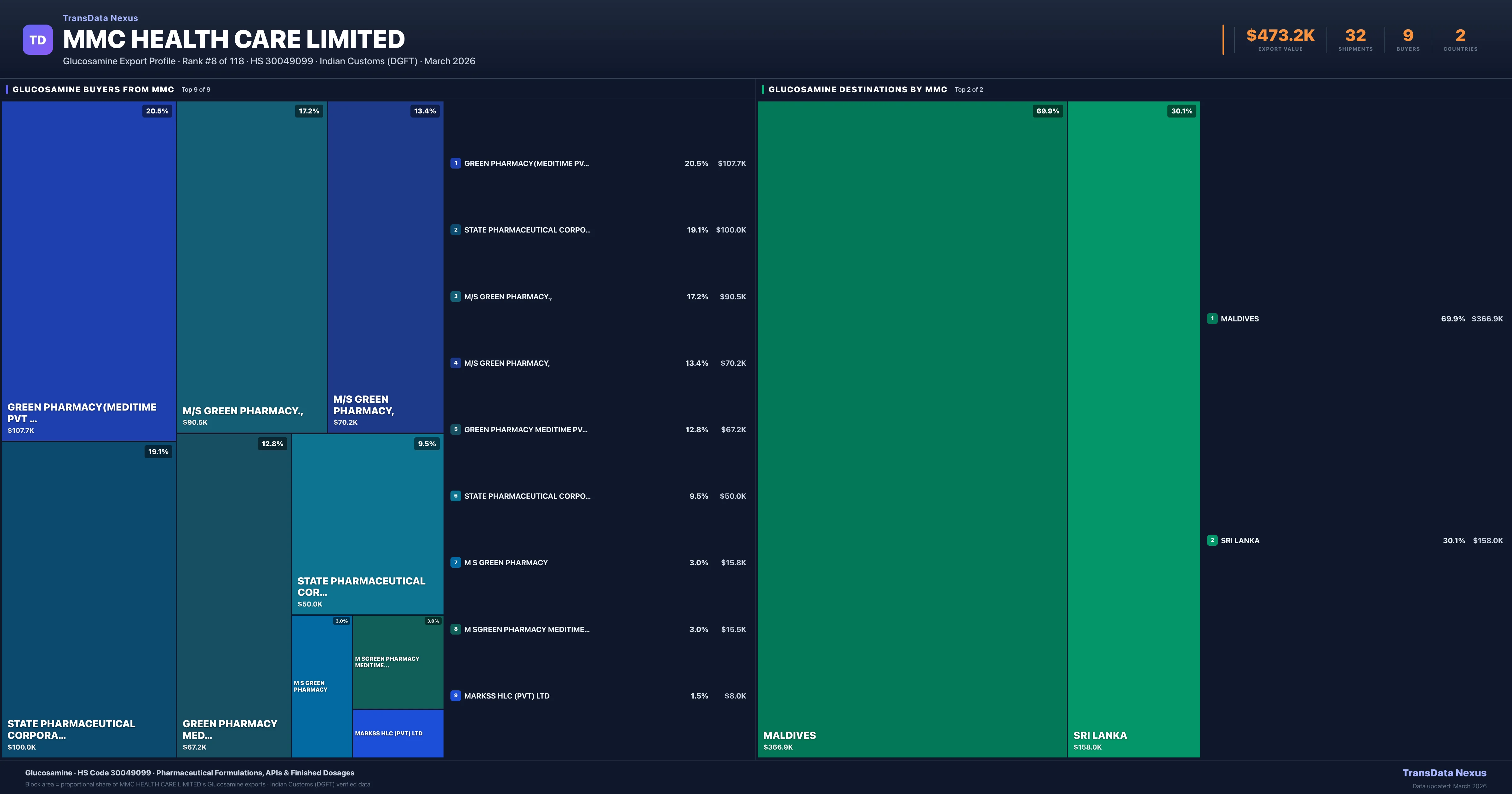Click the Maldives rank 1 badge
The width and height of the screenshot is (1512, 794).
[1212, 318]
